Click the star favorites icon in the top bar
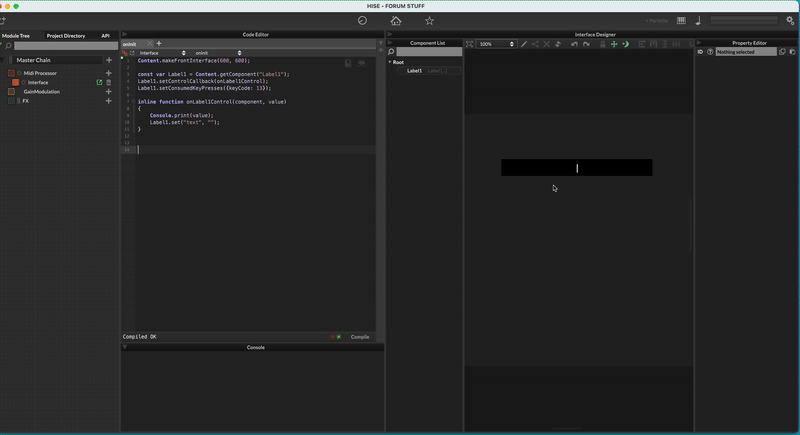Screen dimensions: 800x435 (430, 21)
